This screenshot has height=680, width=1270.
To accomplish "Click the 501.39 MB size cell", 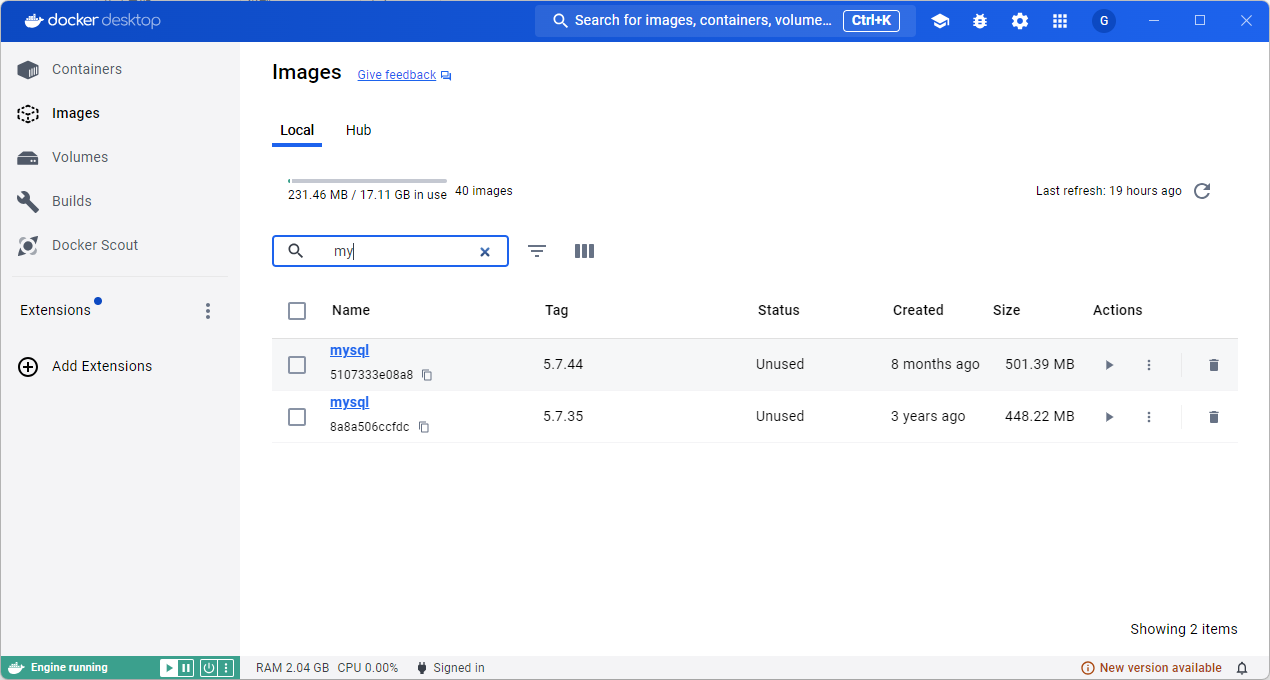I will pos(1040,364).
